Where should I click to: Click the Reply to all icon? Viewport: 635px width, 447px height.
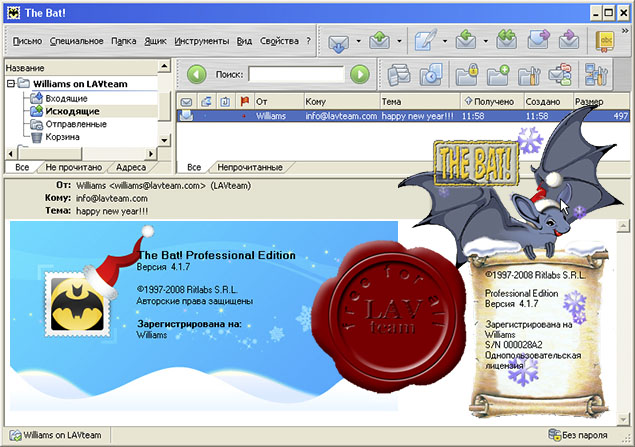(507, 40)
